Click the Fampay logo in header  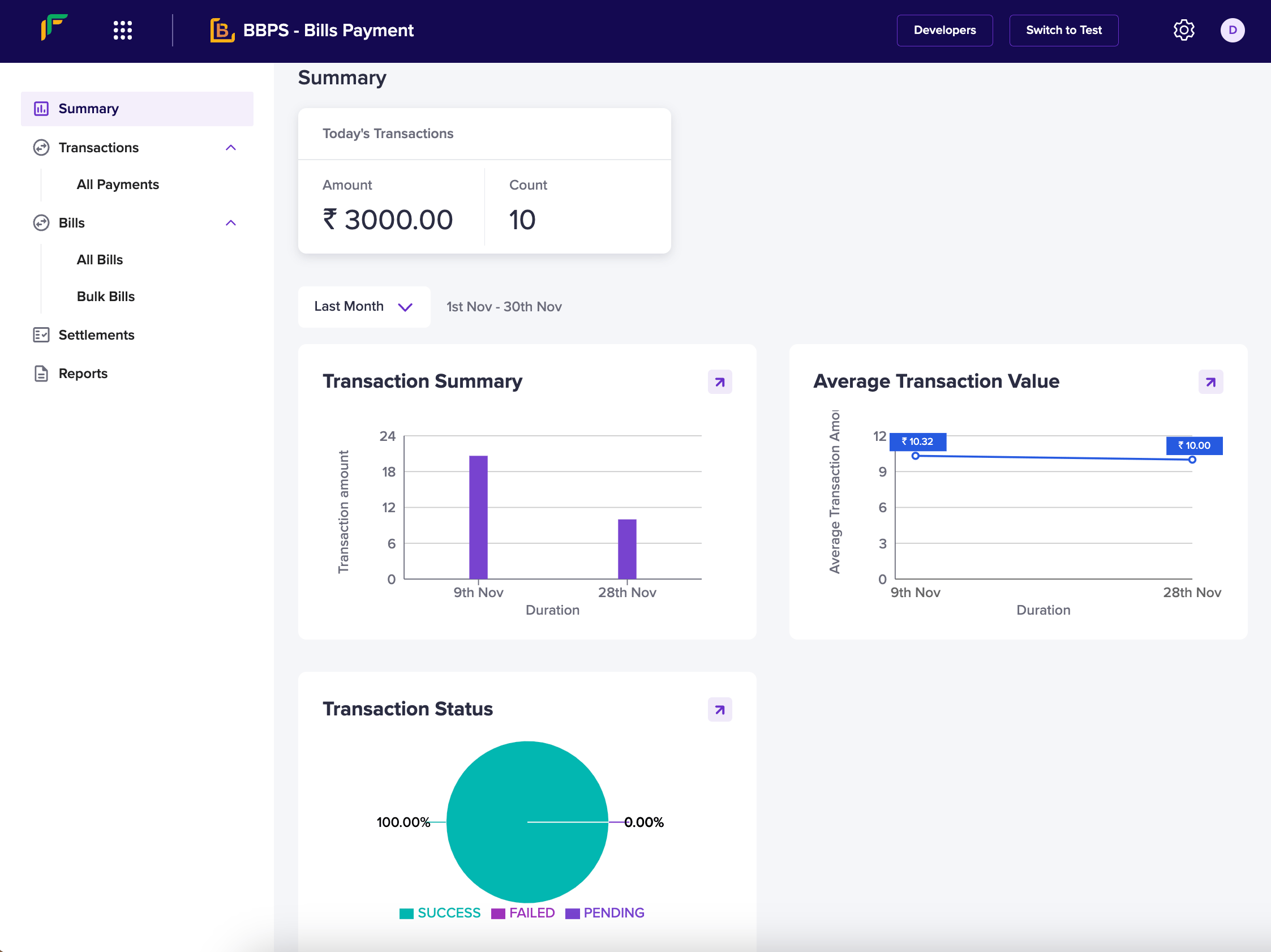click(x=54, y=28)
